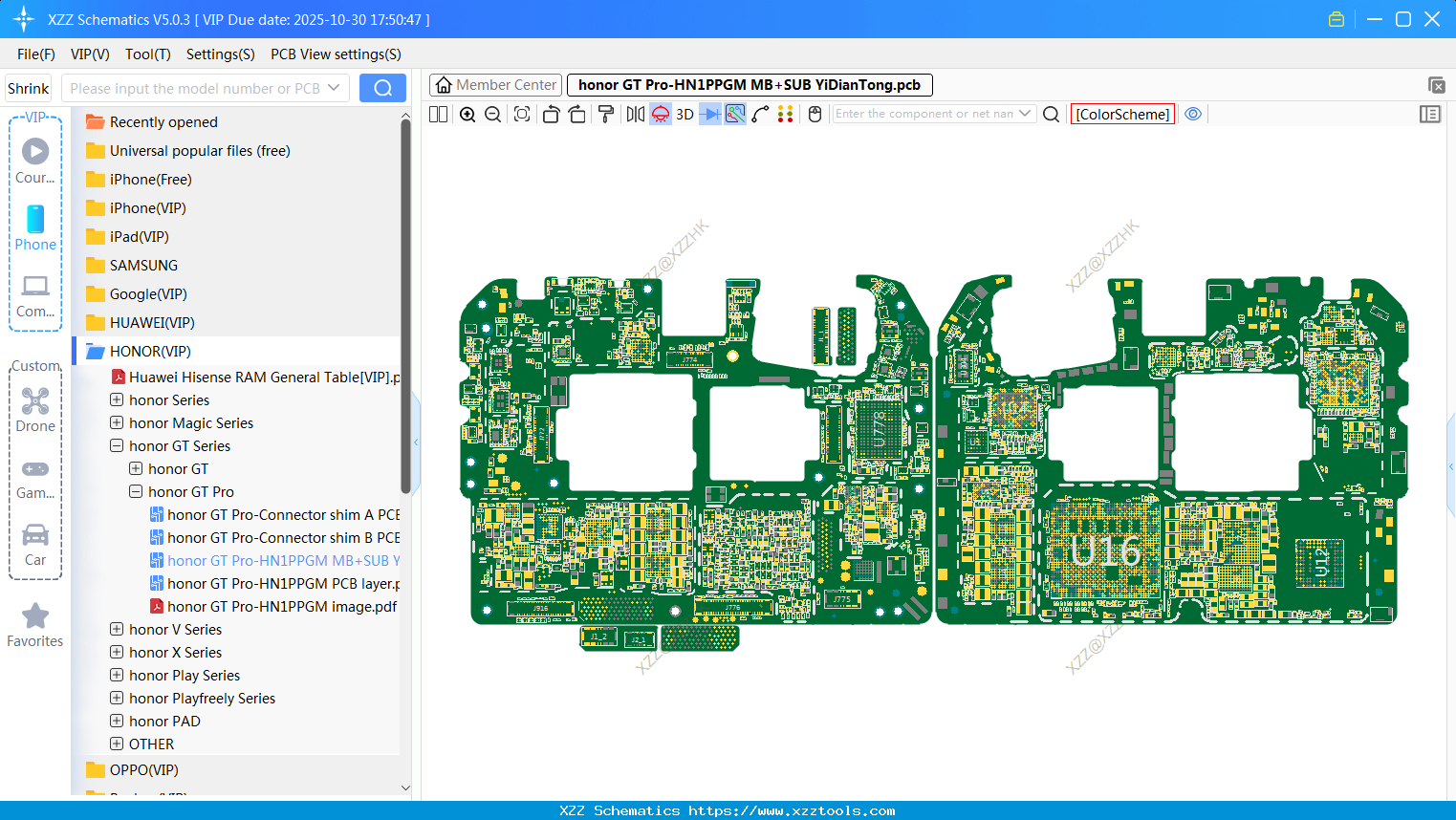Image resolution: width=1456 pixels, height=820 pixels.
Task: Click the mouse settings icon
Action: [x=815, y=115]
